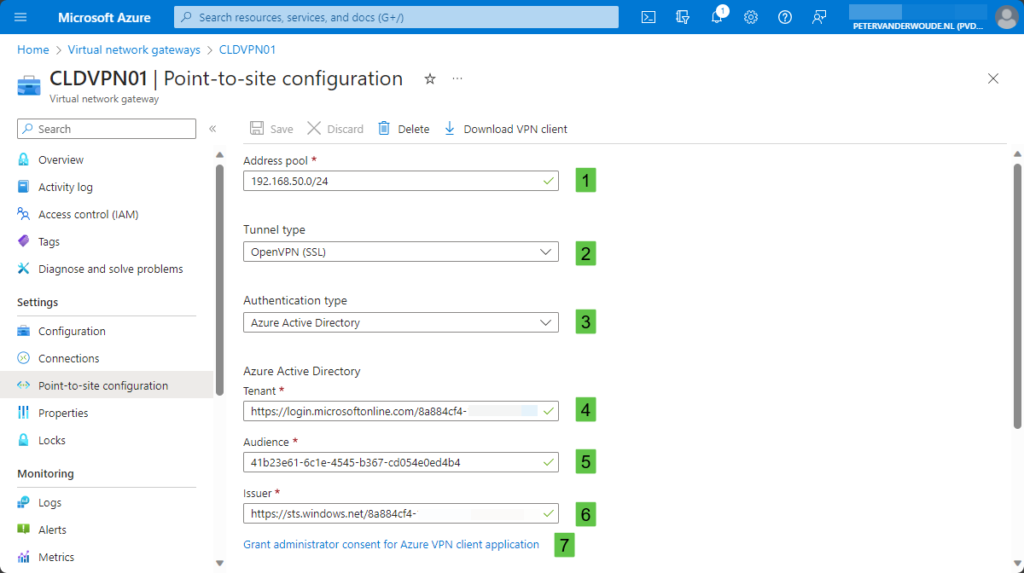The height and width of the screenshot is (573, 1024).
Task: Click the Delete toolbar button
Action: [x=403, y=129]
